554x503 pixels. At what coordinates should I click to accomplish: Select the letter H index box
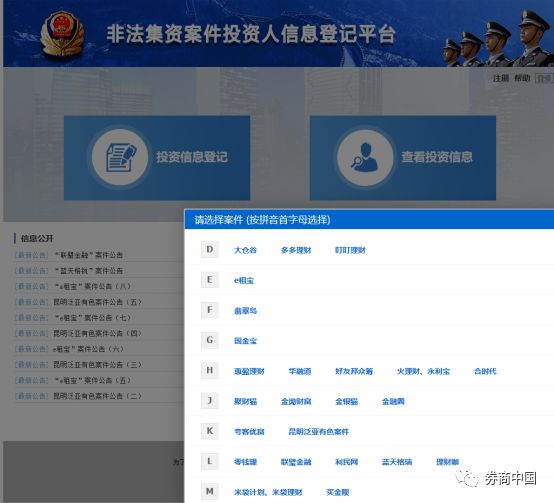(210, 370)
